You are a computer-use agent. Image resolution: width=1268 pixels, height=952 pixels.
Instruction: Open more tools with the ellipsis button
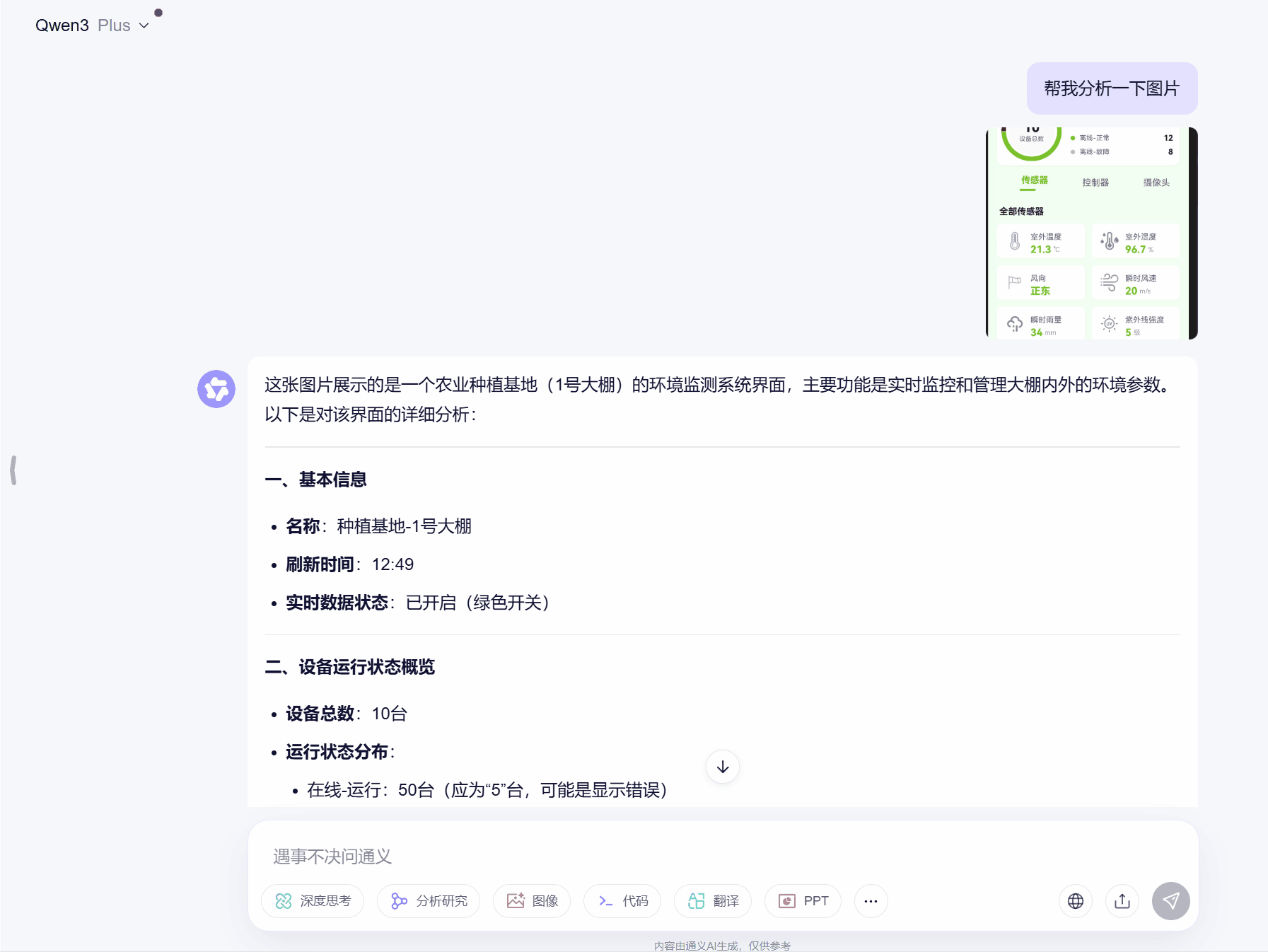click(871, 901)
